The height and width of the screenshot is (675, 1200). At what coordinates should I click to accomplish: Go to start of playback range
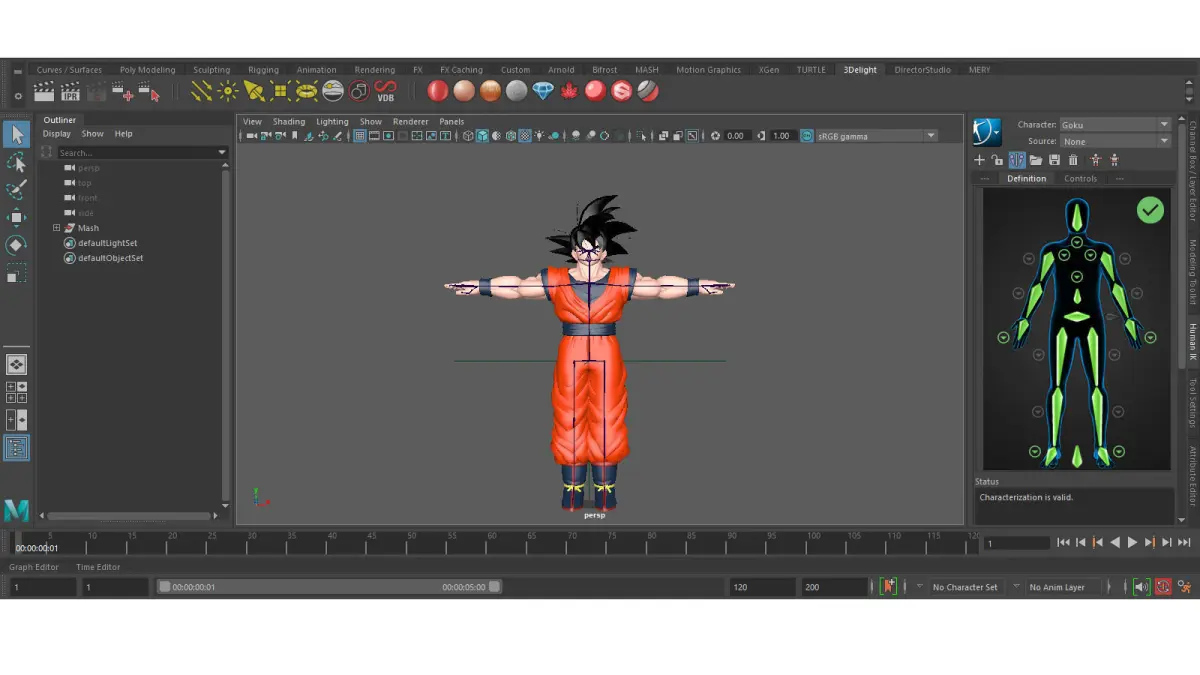(1063, 542)
